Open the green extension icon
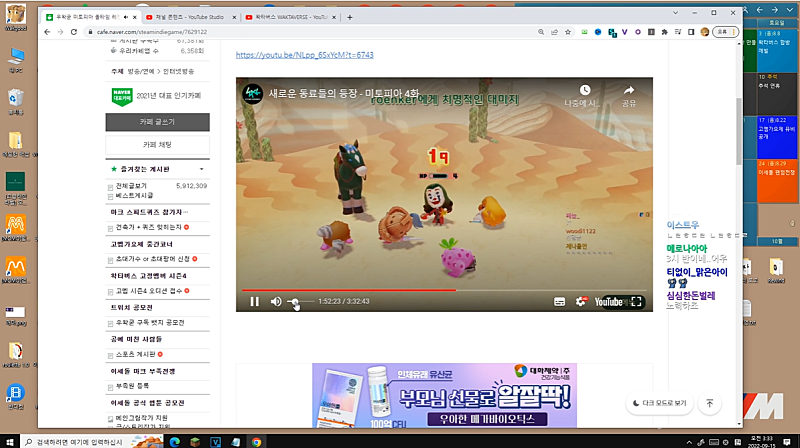Image resolution: width=800 pixels, height=448 pixels. pos(585,32)
